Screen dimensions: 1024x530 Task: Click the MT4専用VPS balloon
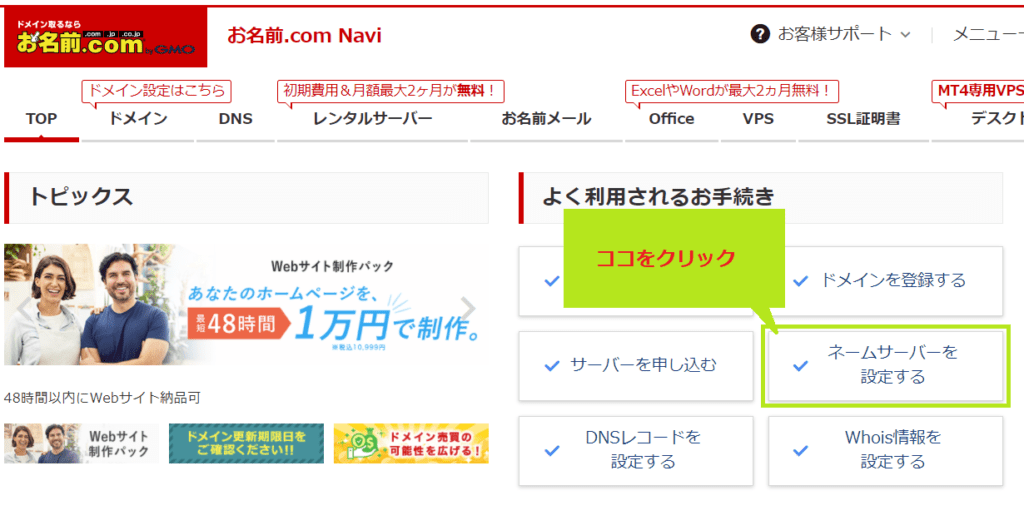coord(978,91)
